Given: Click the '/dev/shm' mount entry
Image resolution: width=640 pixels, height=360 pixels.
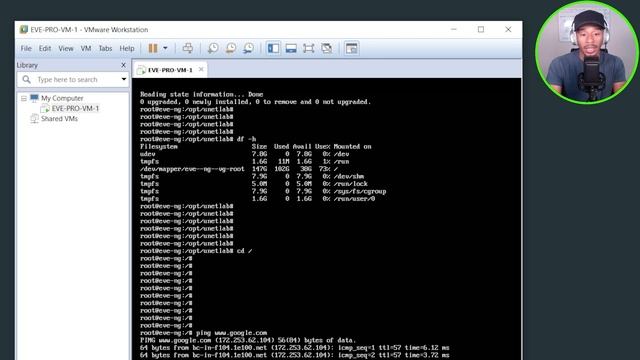Looking at the screenshot, I should [349, 177].
